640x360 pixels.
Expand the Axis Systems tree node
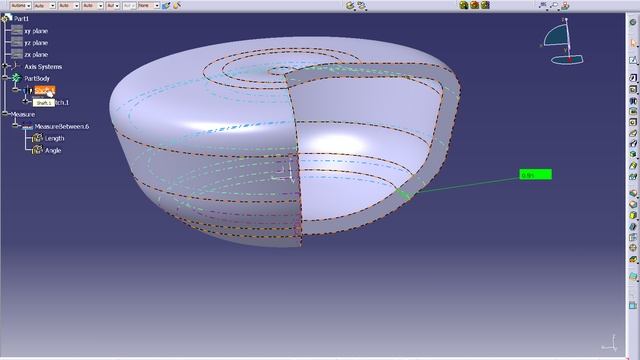point(5,66)
